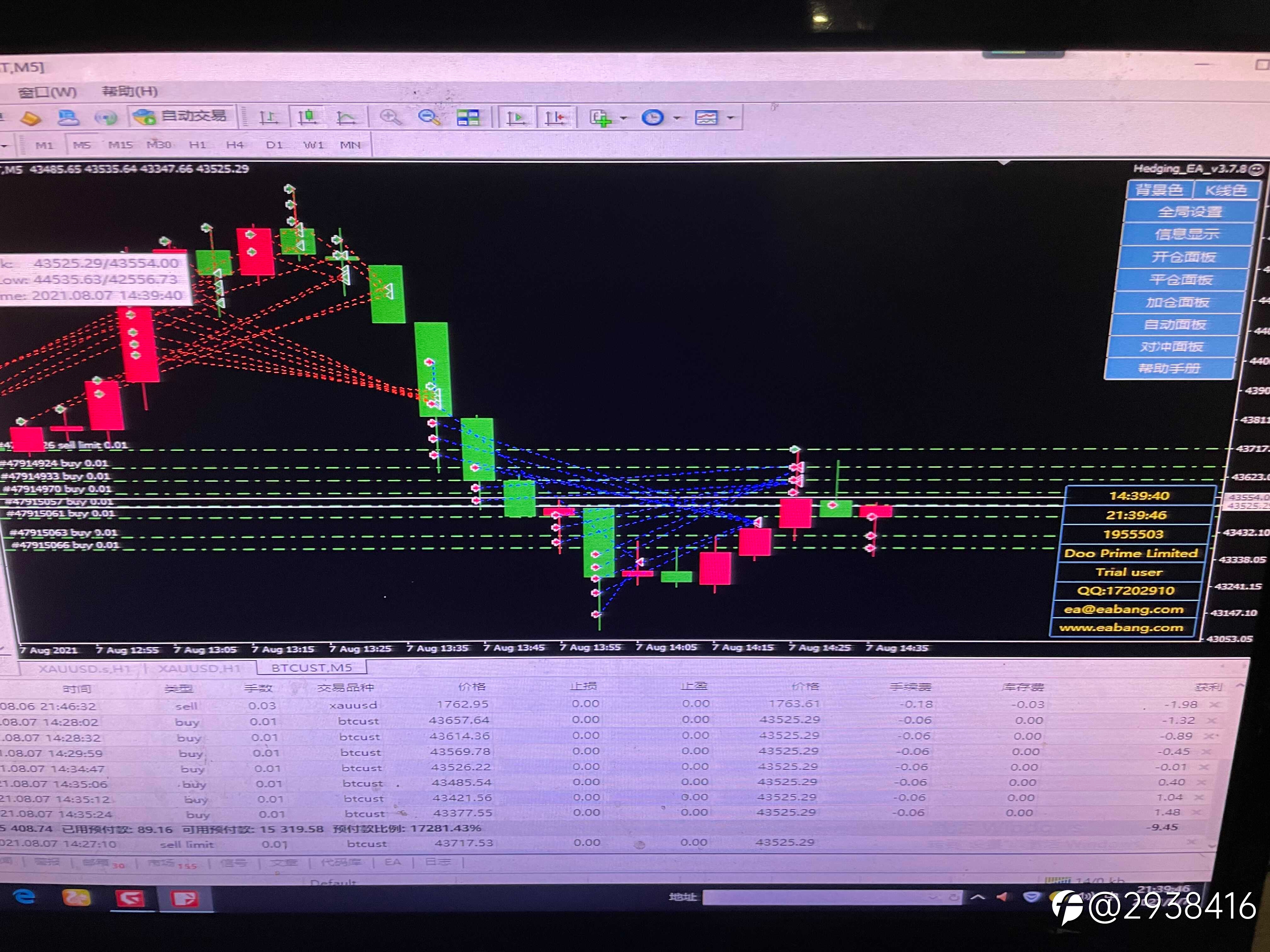
Task: Switch chart to line chart style
Action: (x=346, y=118)
